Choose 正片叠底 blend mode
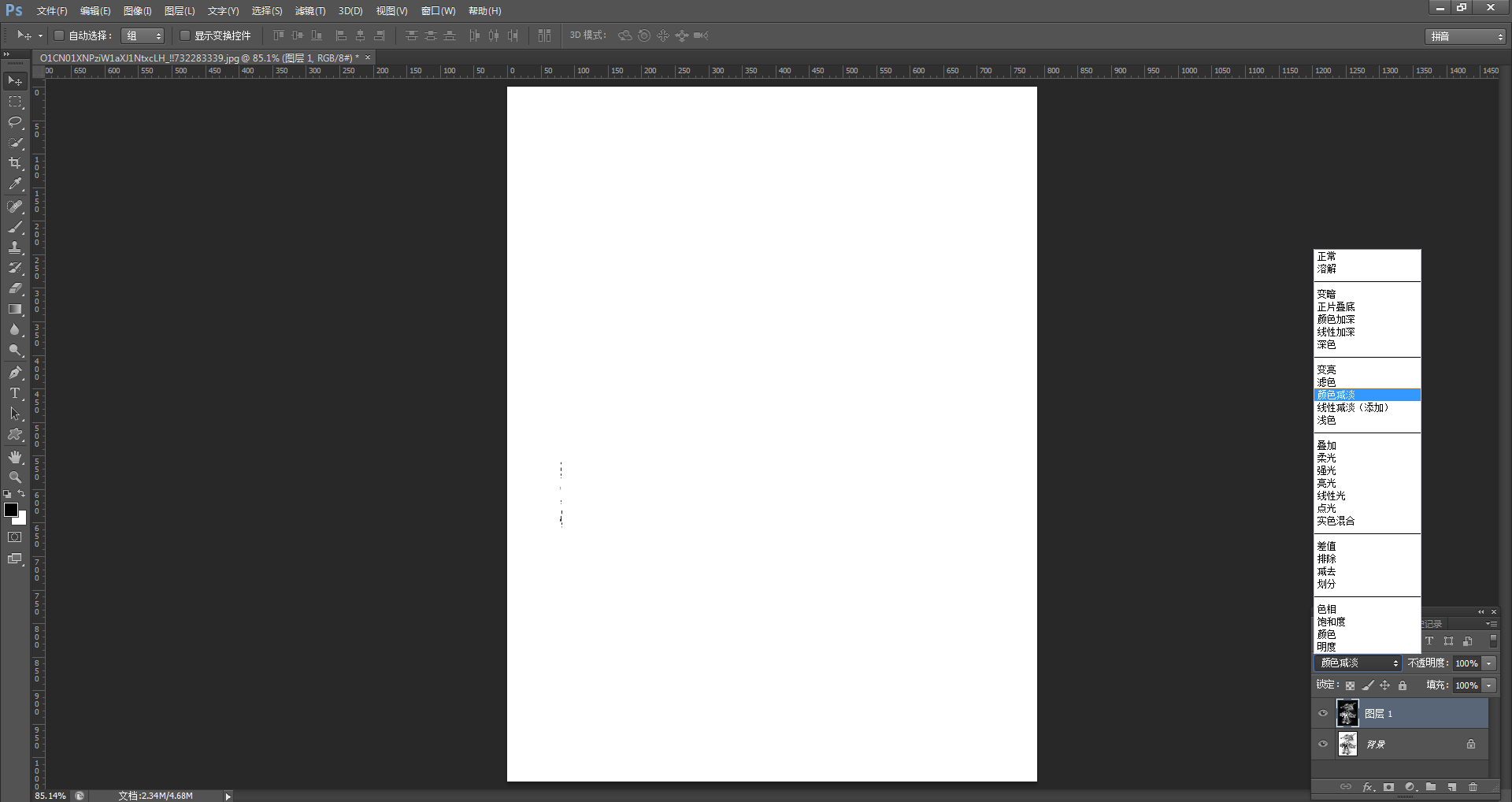Screen dimensions: 1512x802 [x=1367, y=306]
